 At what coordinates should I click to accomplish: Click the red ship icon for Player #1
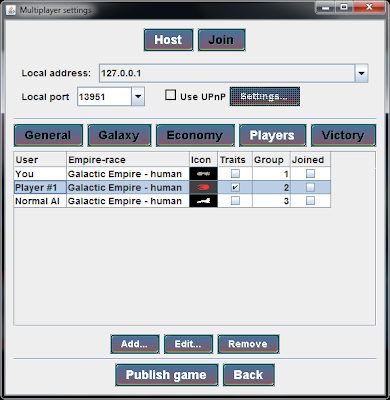pos(203,187)
